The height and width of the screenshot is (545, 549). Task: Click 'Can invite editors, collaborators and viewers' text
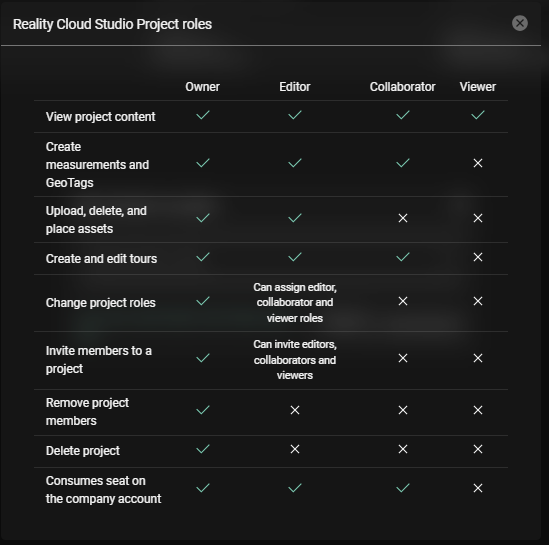295,360
